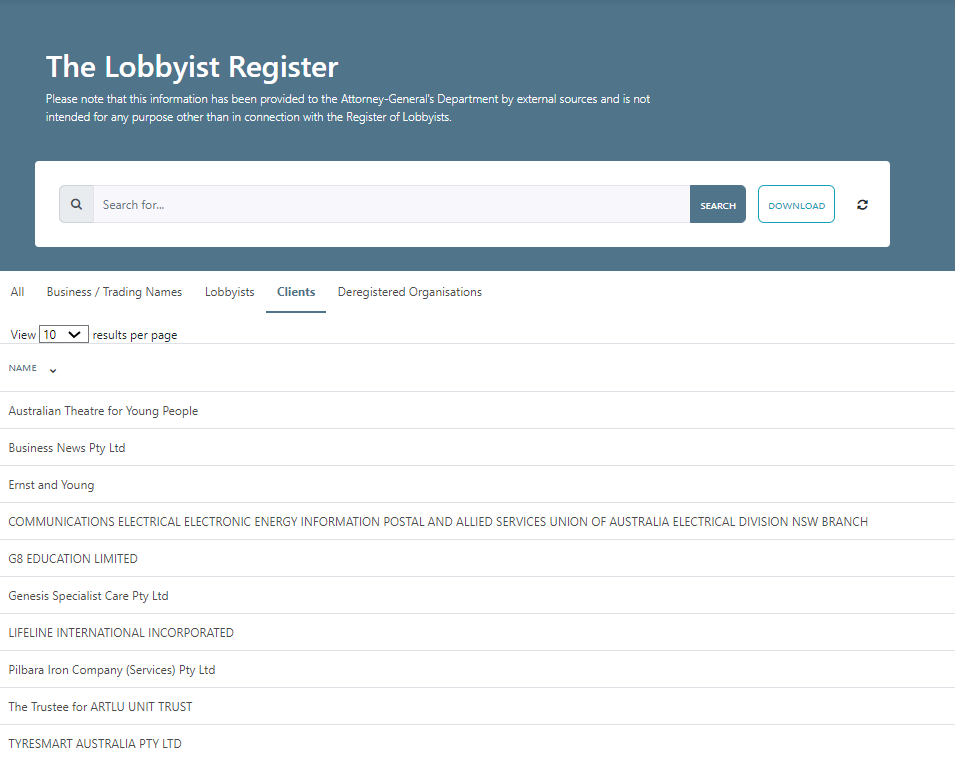Switch to the Clients tab
955x767 pixels.
pos(295,291)
